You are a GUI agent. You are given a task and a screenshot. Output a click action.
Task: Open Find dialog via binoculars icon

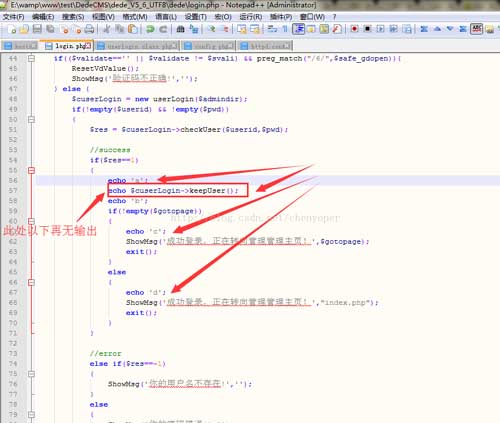180,29
